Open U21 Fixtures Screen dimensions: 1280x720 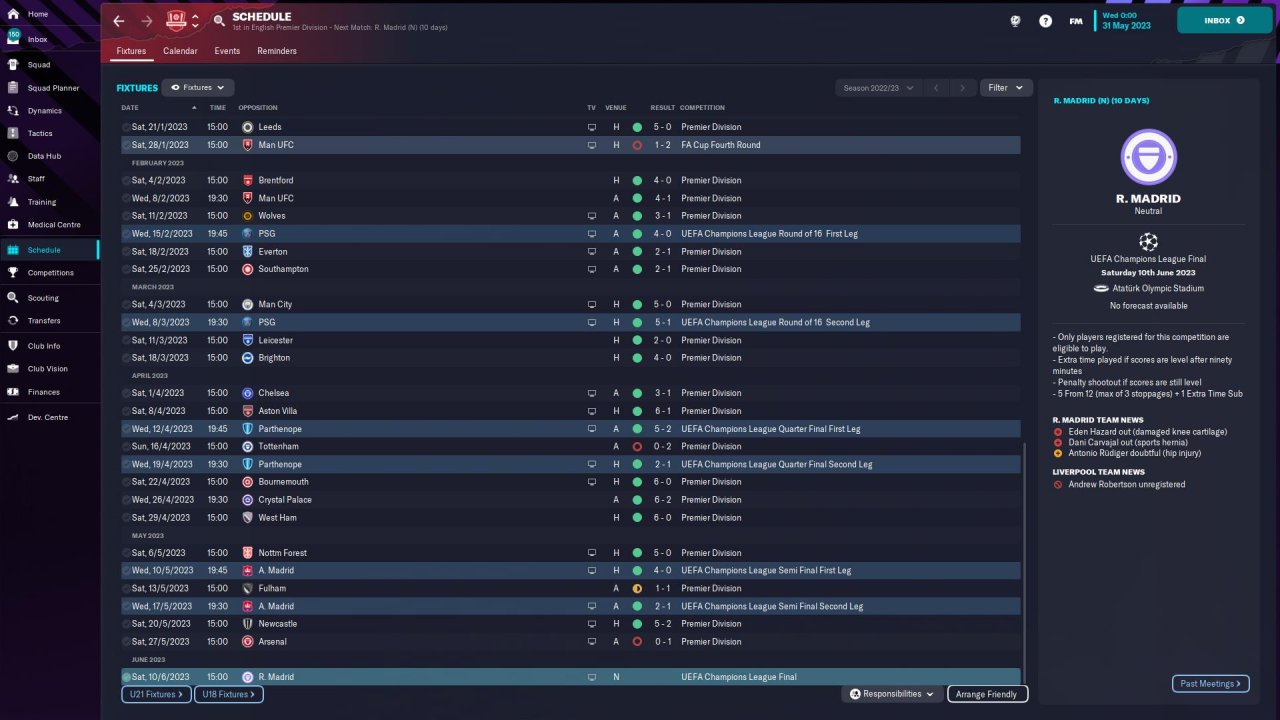coord(156,694)
